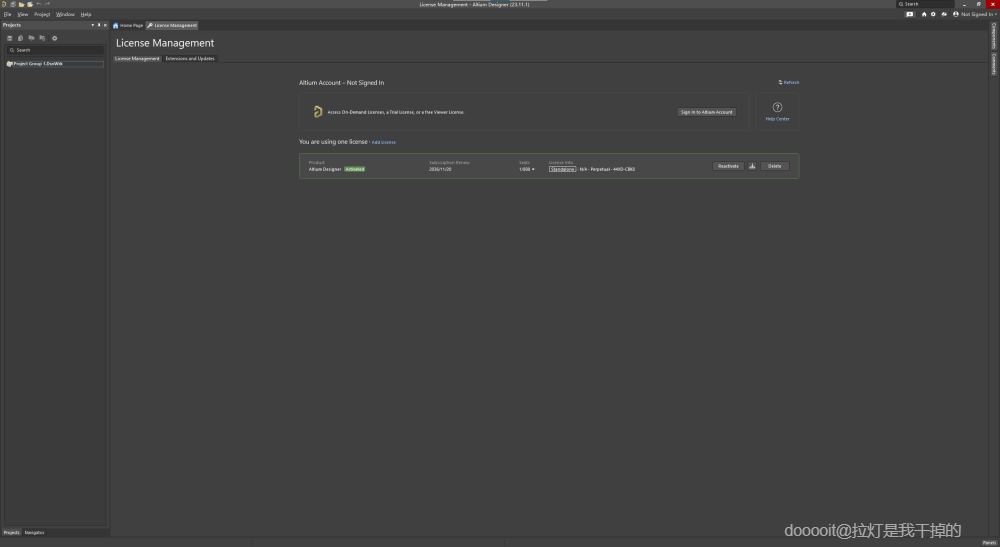Open the Seats dropdown arrow showing 1/888
This screenshot has width=1000, height=547.
[x=533, y=169]
